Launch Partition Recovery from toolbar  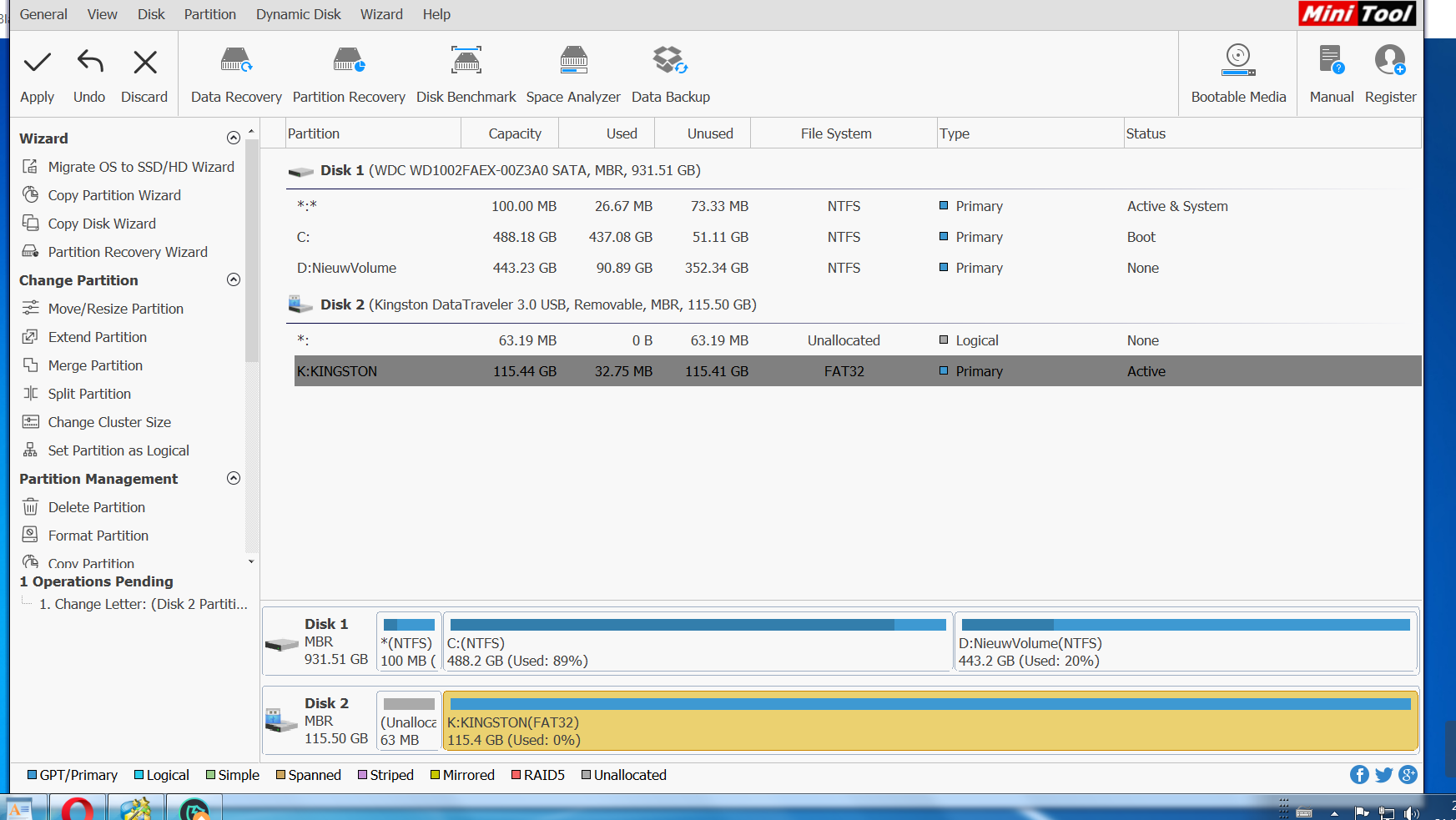(x=349, y=61)
